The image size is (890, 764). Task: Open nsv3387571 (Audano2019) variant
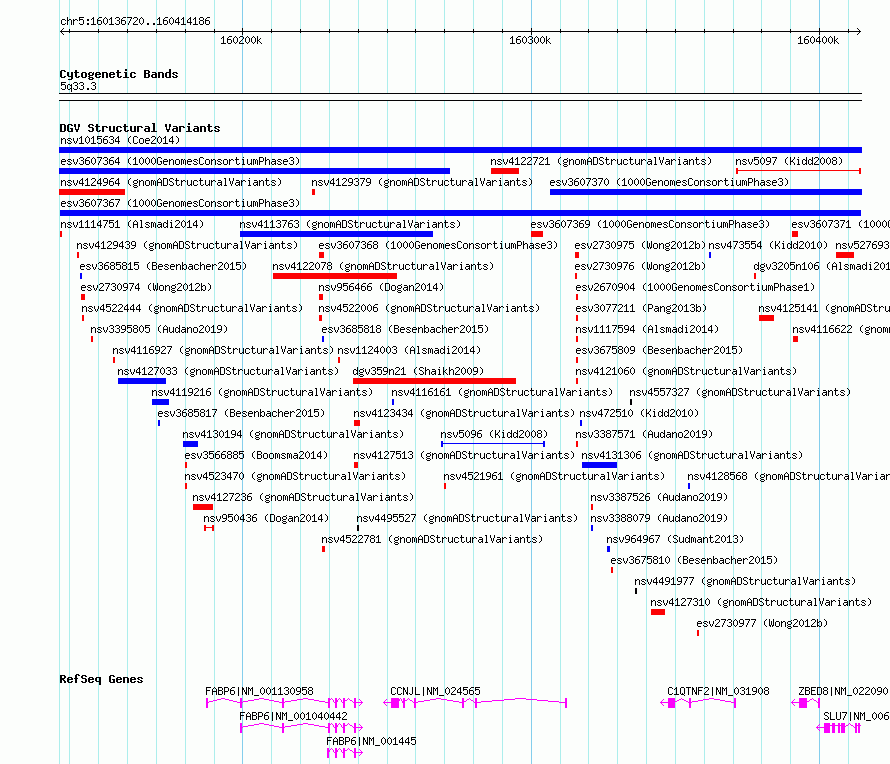coord(644,434)
